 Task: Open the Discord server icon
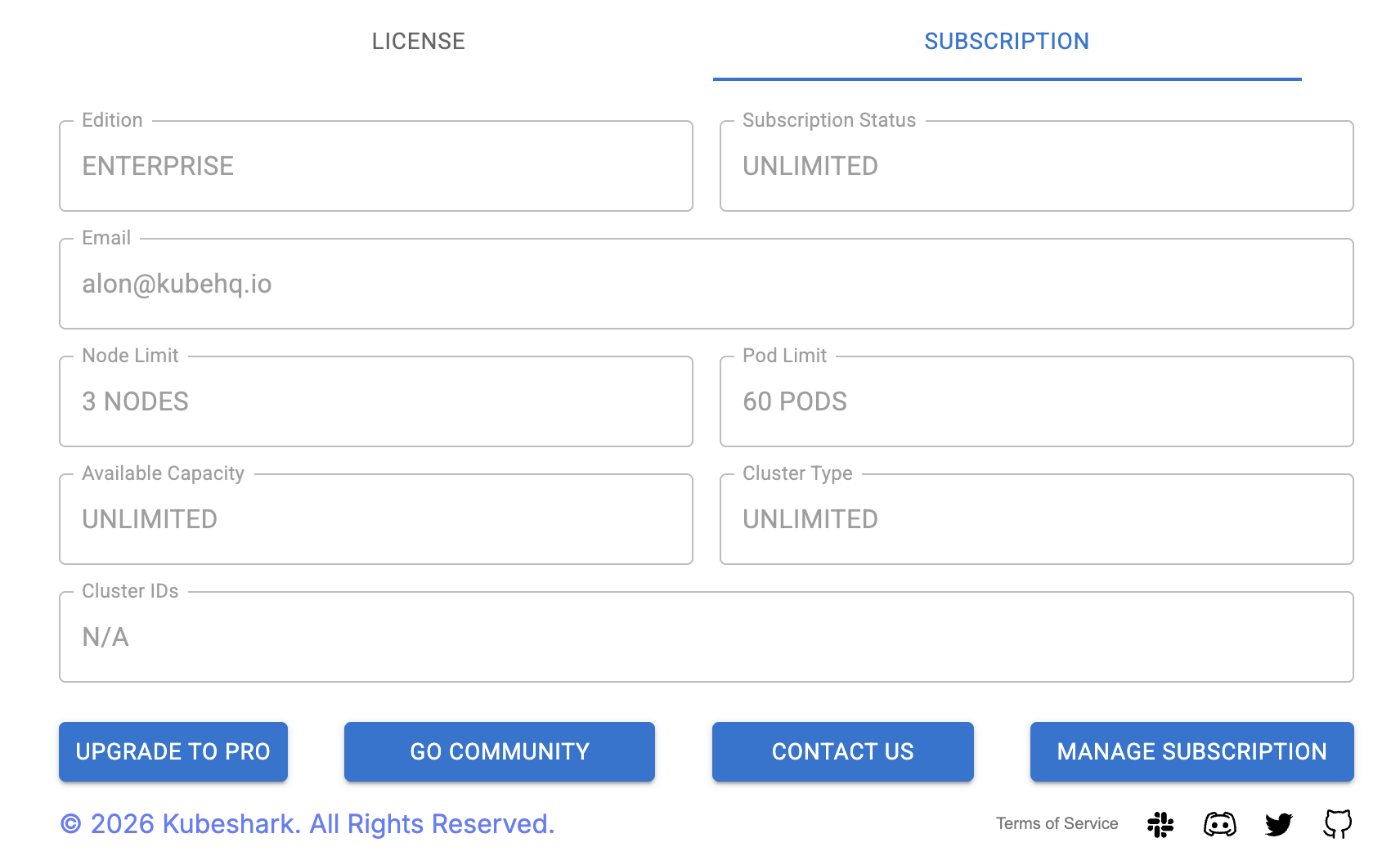tap(1219, 824)
